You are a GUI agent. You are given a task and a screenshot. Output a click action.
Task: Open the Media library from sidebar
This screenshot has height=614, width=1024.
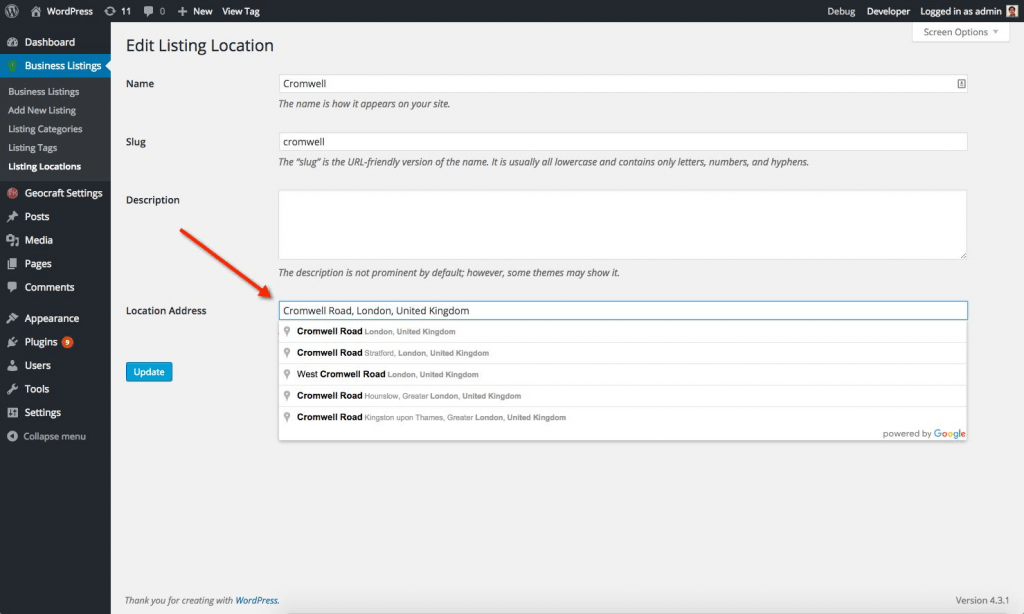39,240
